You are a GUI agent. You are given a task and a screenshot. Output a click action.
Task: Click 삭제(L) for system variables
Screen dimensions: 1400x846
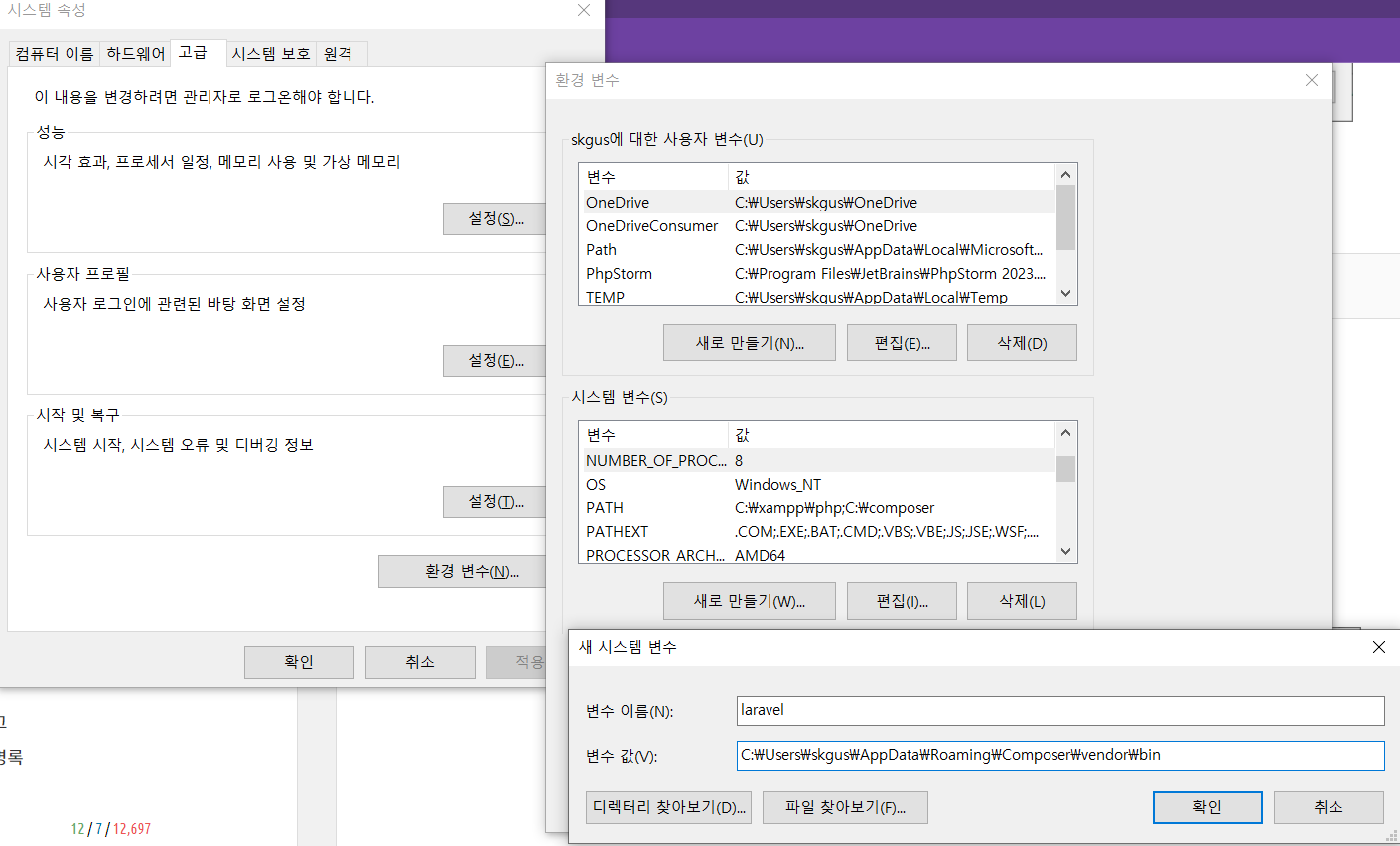pos(1022,601)
